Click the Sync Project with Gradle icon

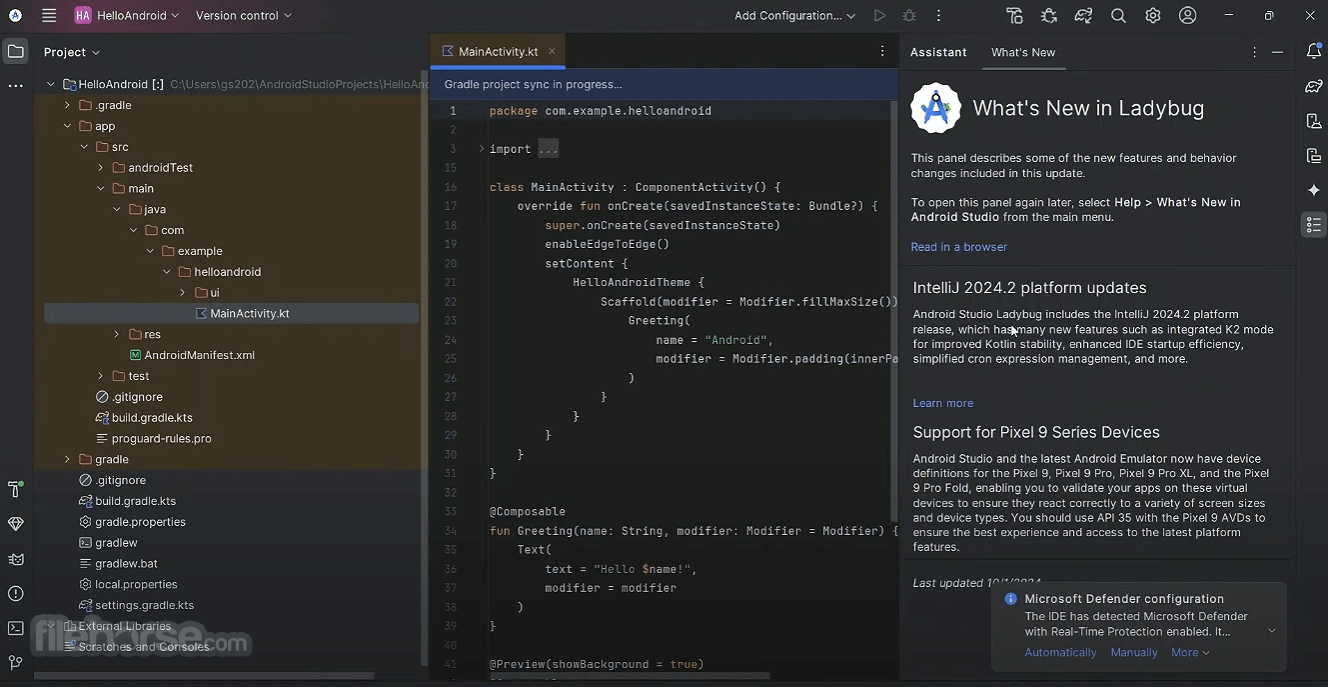coord(1084,15)
